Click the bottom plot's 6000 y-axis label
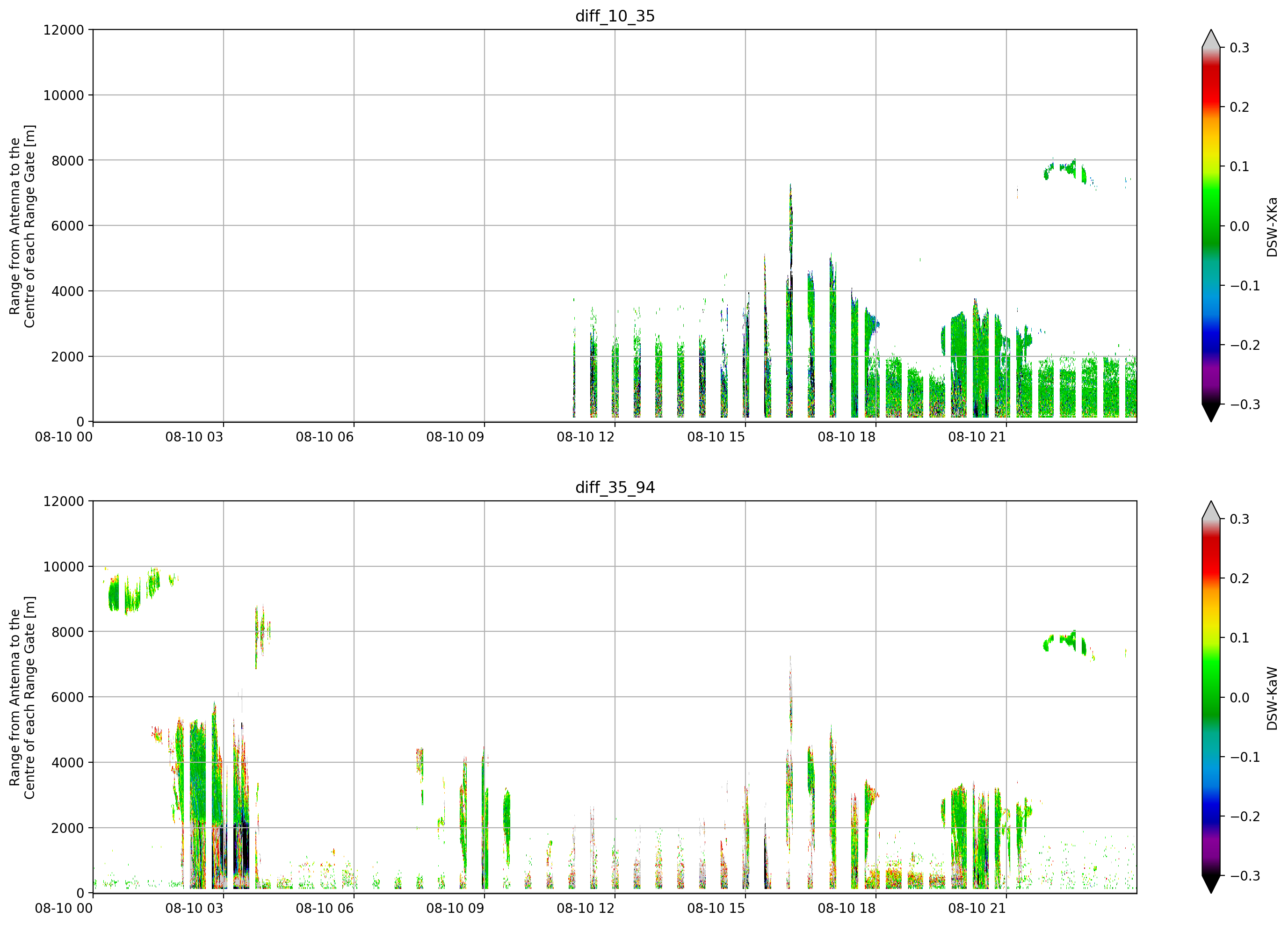The image size is (1288, 925). (67, 697)
